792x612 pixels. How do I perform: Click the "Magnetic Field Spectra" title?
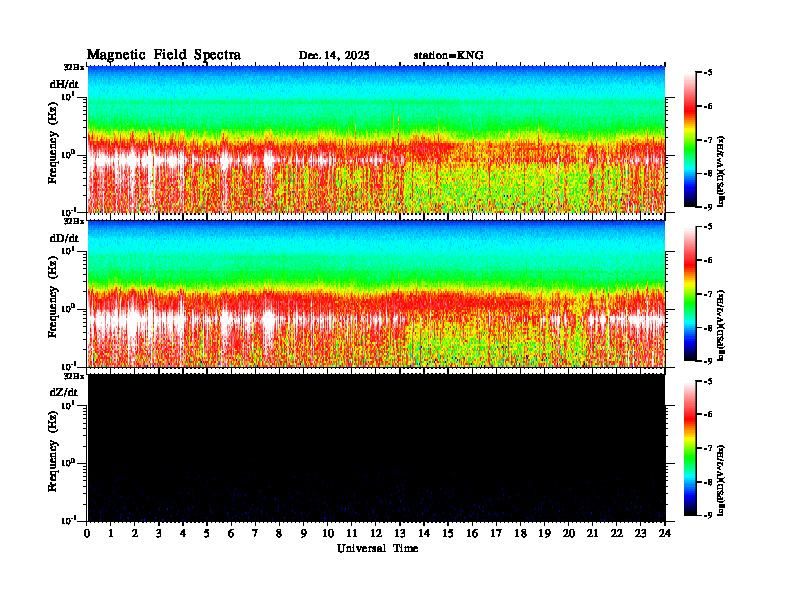tap(164, 55)
